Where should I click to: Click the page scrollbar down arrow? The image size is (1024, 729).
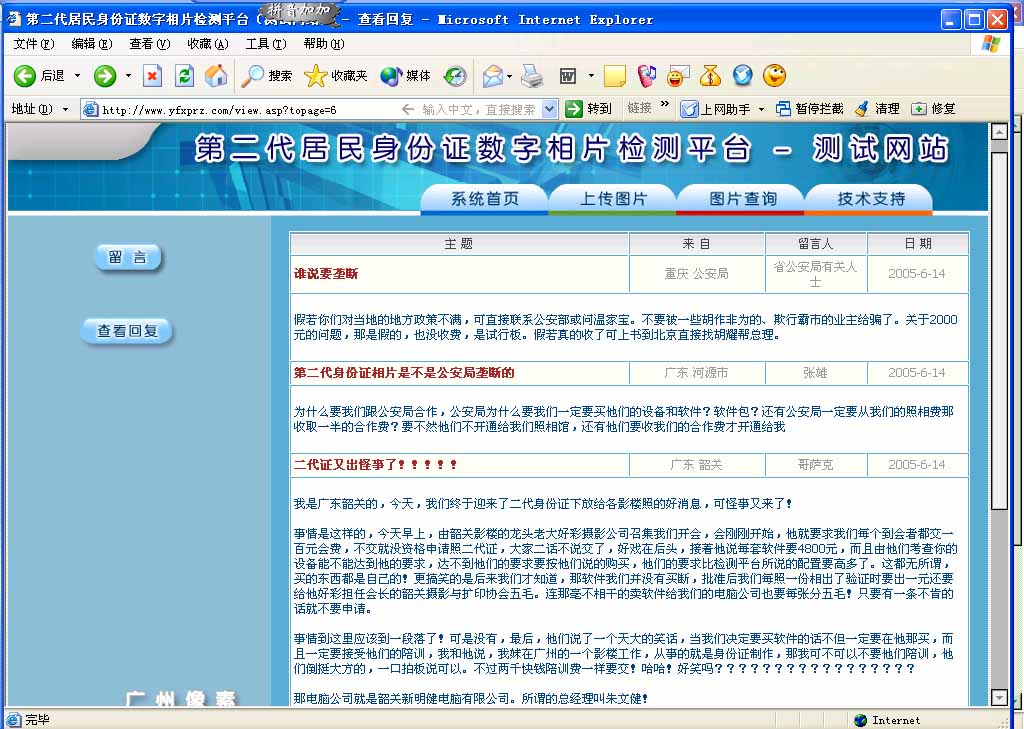tap(999, 697)
